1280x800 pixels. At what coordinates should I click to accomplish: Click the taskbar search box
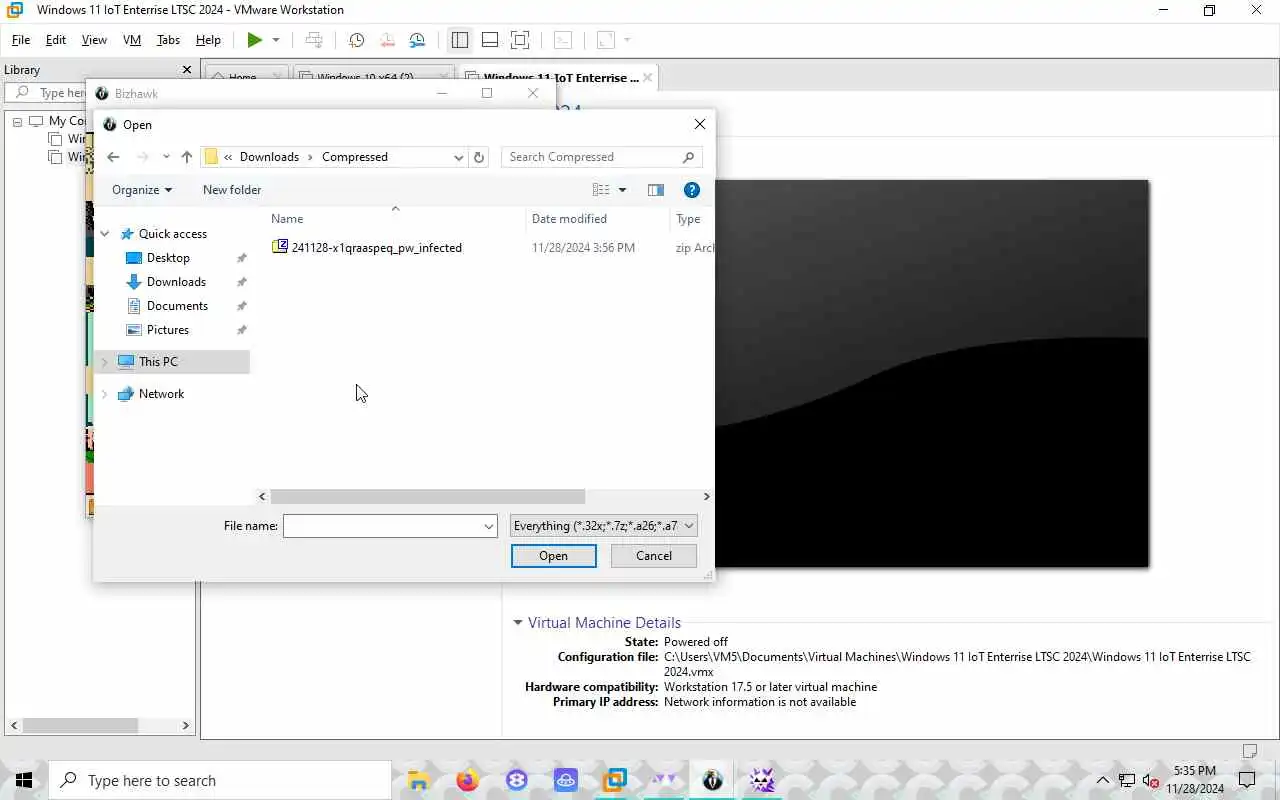coord(220,780)
